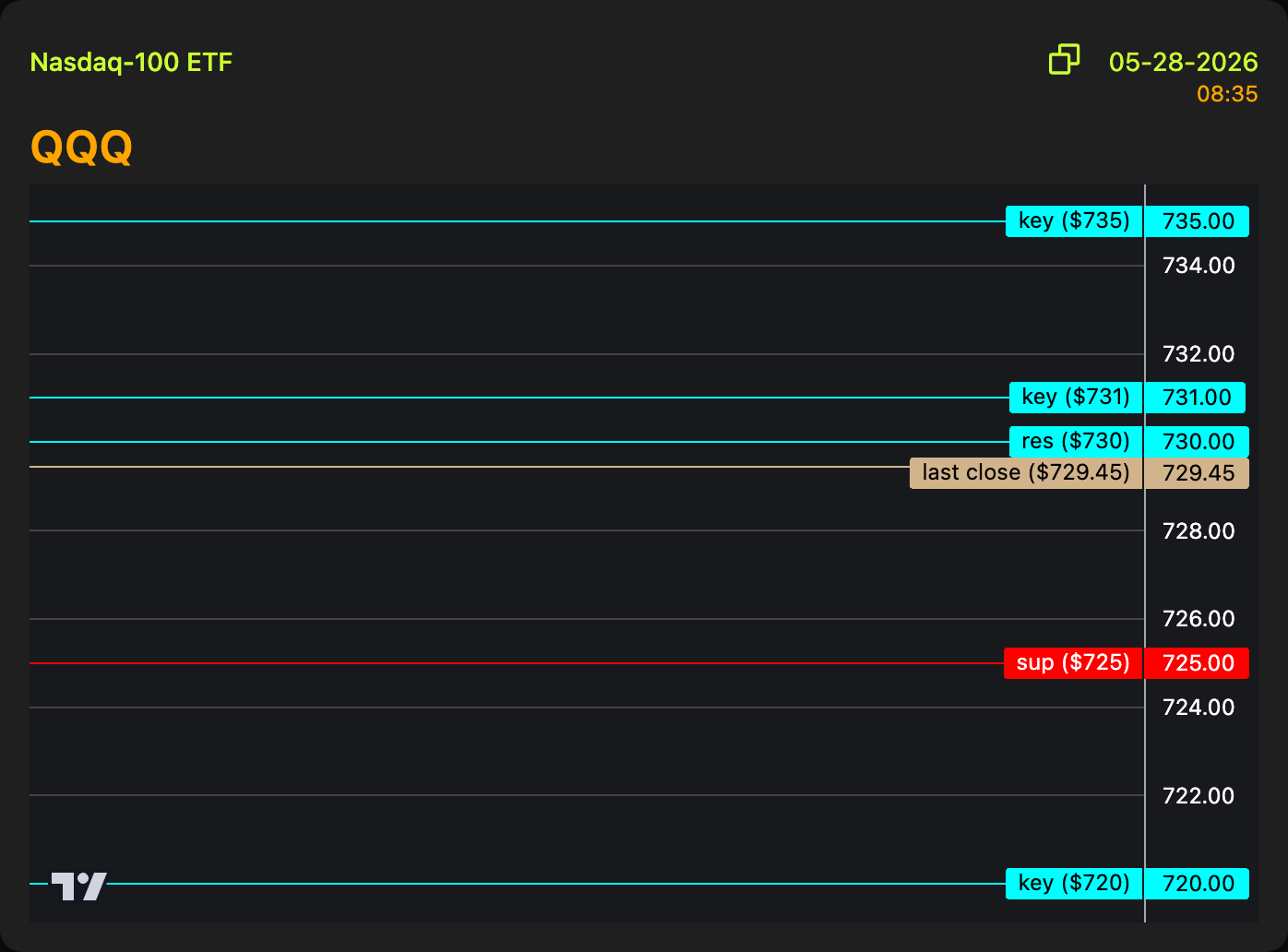
Task: Click the 735.00 cyan price tag
Action: pos(1198,221)
